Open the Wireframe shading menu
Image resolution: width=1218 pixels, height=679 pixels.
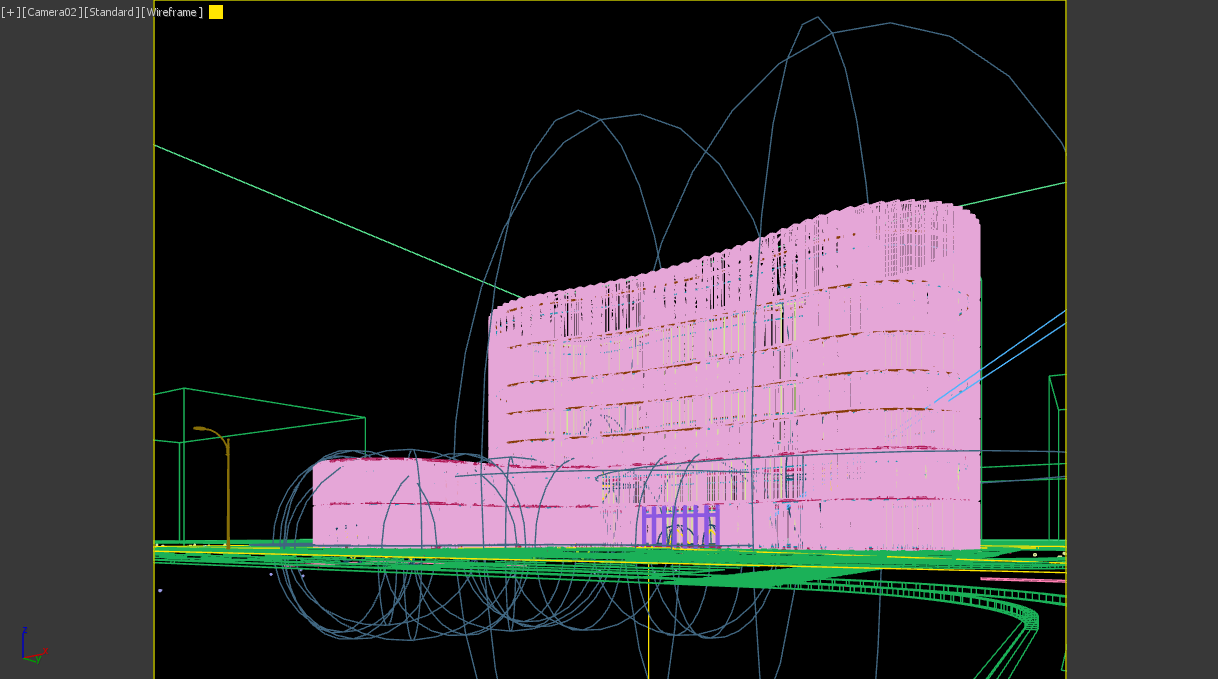coord(173,12)
